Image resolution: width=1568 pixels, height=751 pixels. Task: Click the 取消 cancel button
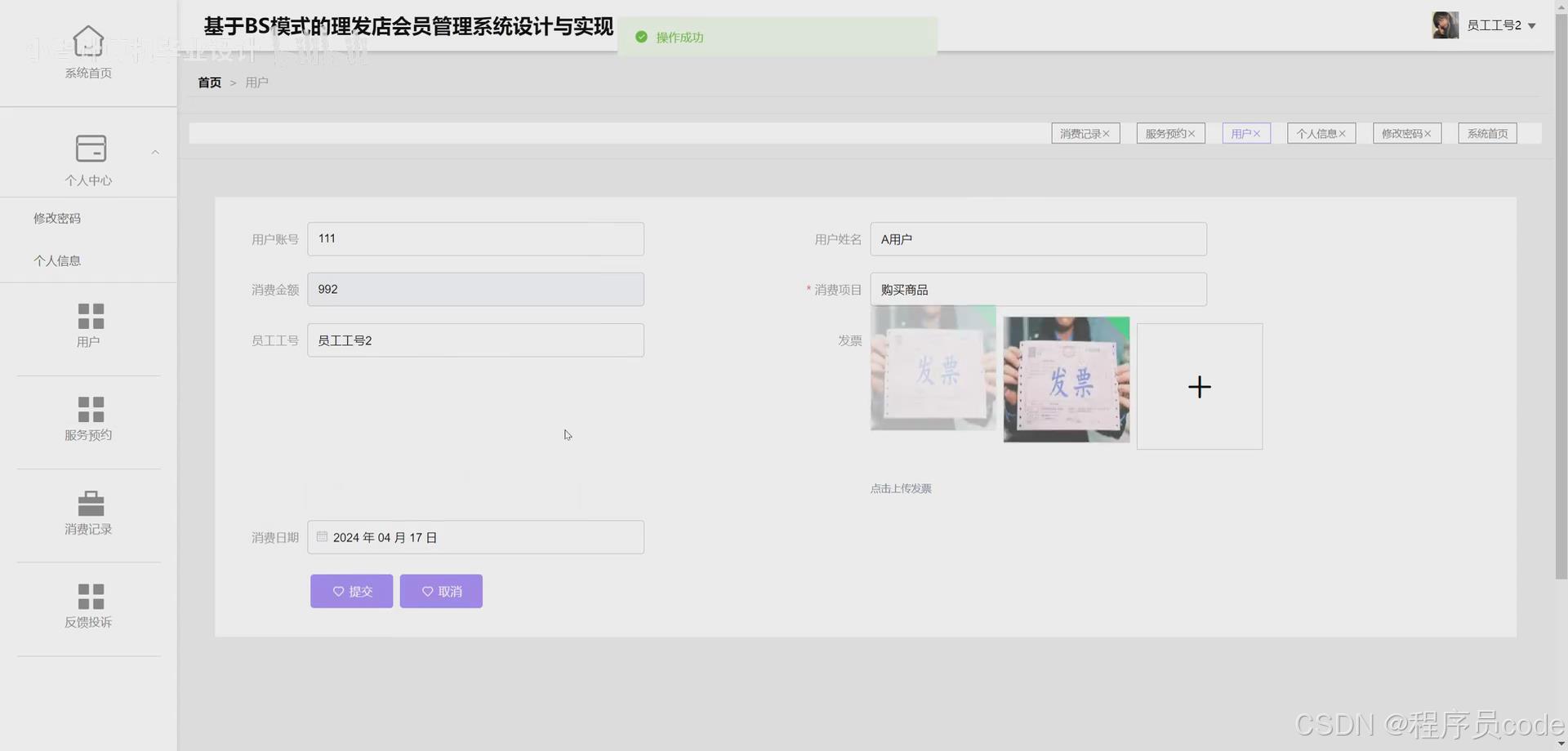pos(441,591)
